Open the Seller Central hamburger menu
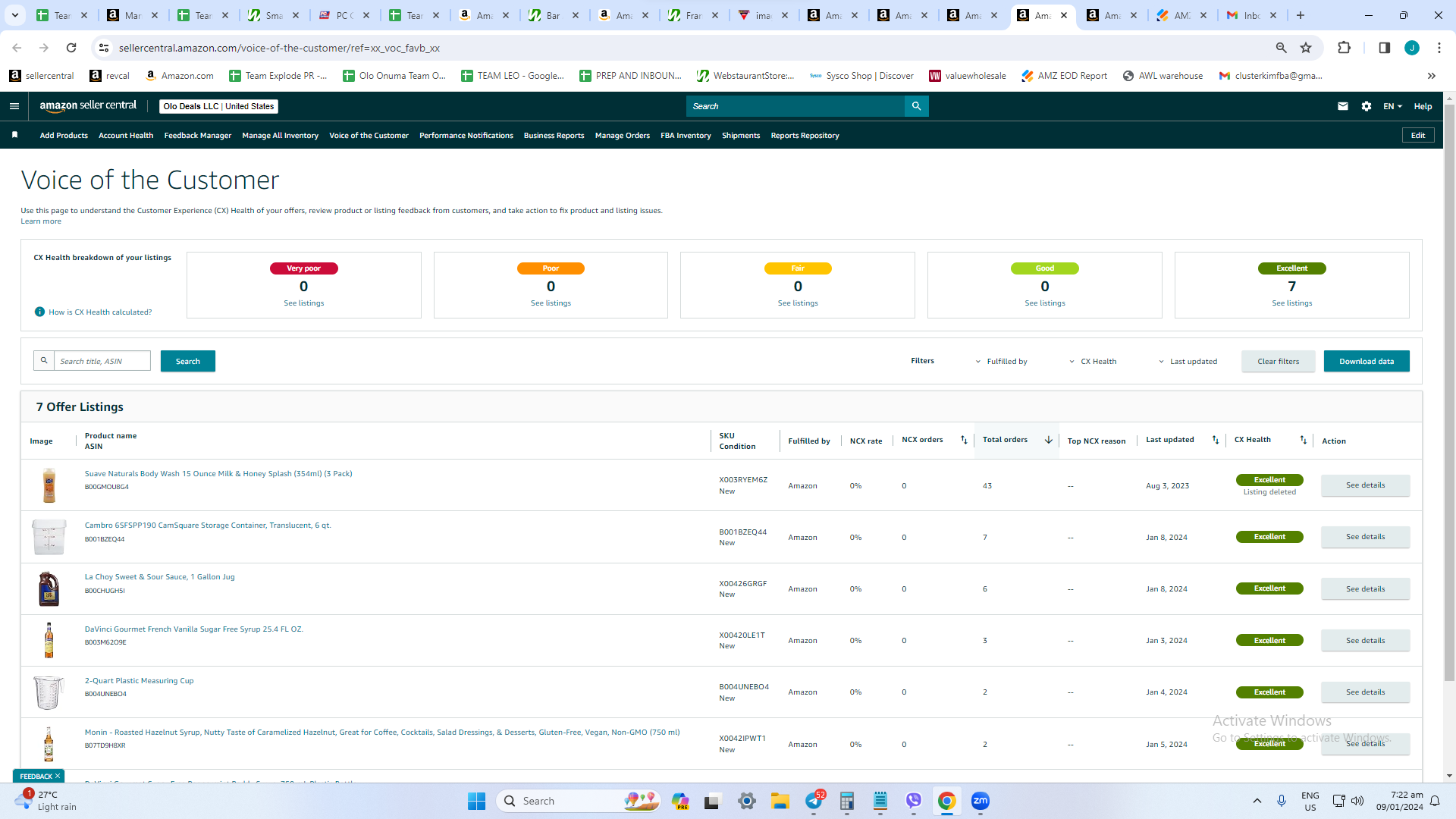Screen dimensions: 1456x819 (14, 106)
